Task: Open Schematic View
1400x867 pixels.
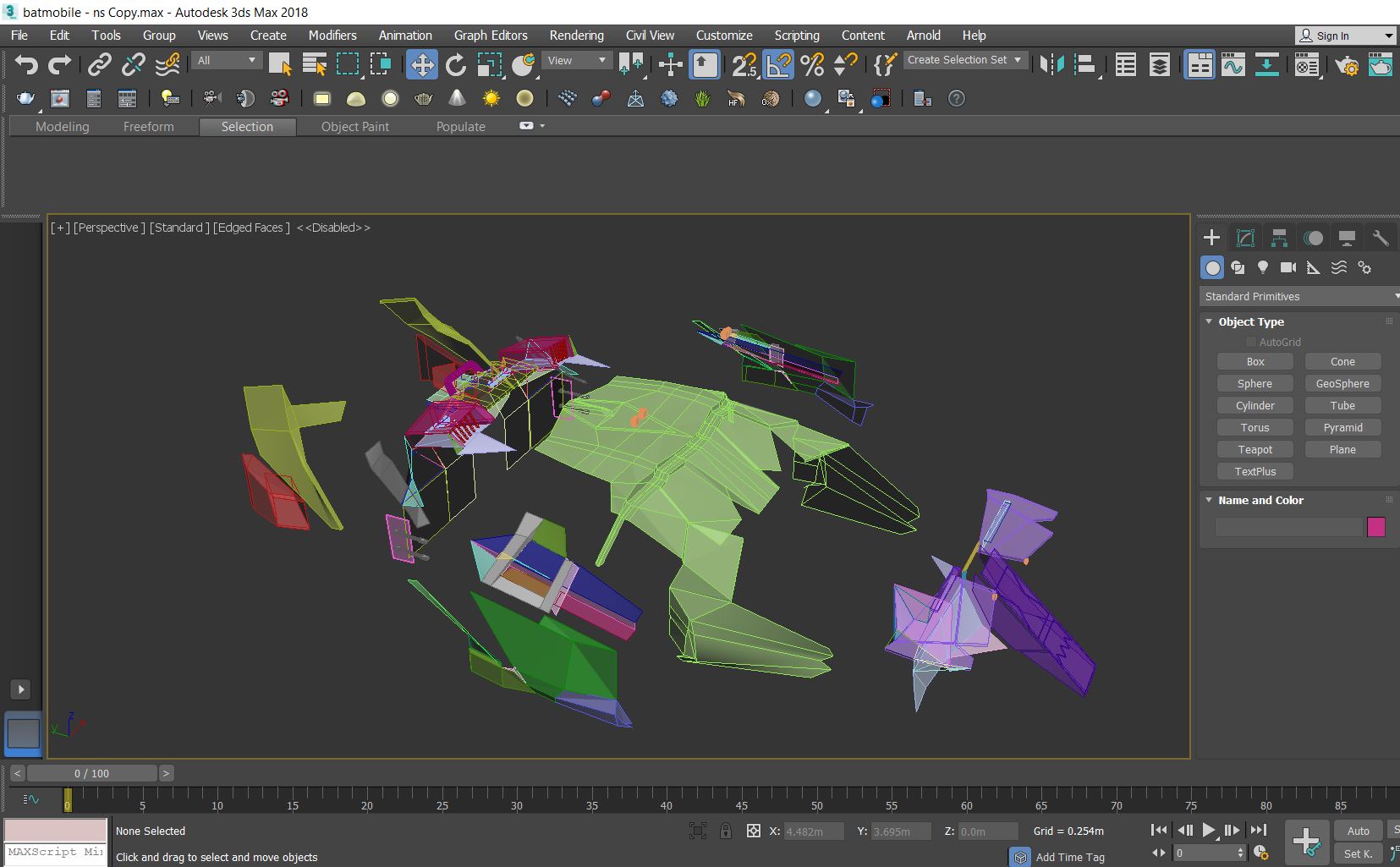Action: tap(1266, 64)
